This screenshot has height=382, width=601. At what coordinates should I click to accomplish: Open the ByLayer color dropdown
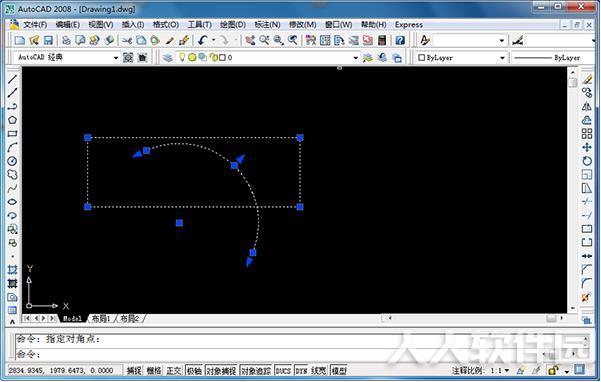[x=502, y=58]
